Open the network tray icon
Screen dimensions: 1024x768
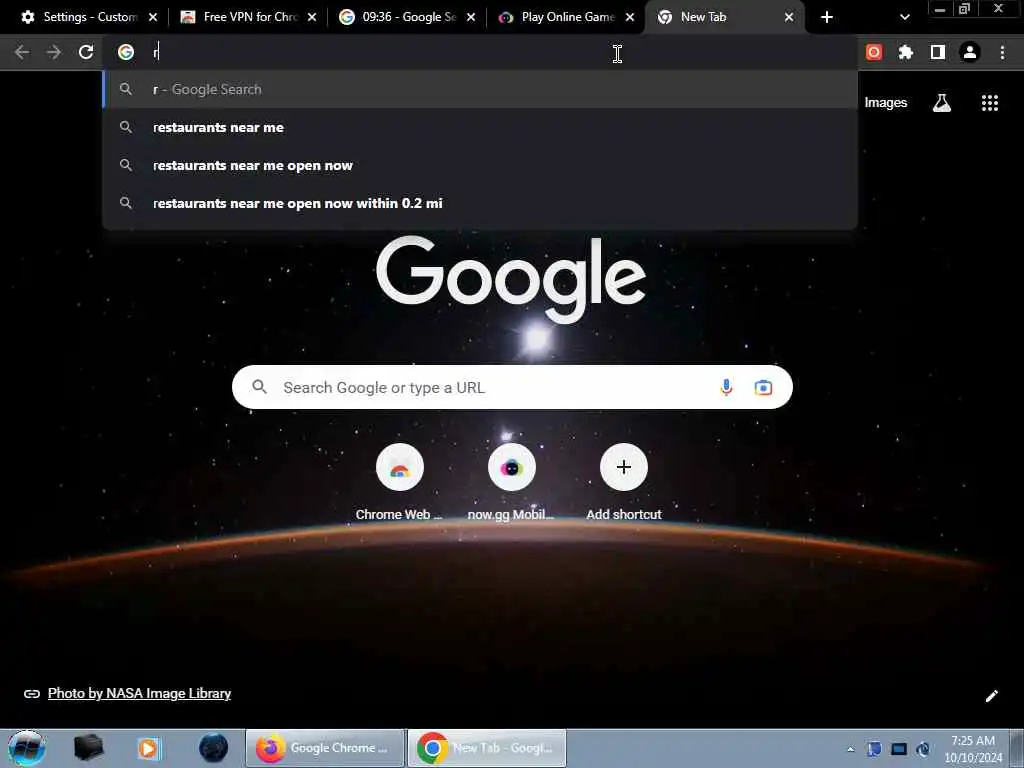point(899,749)
